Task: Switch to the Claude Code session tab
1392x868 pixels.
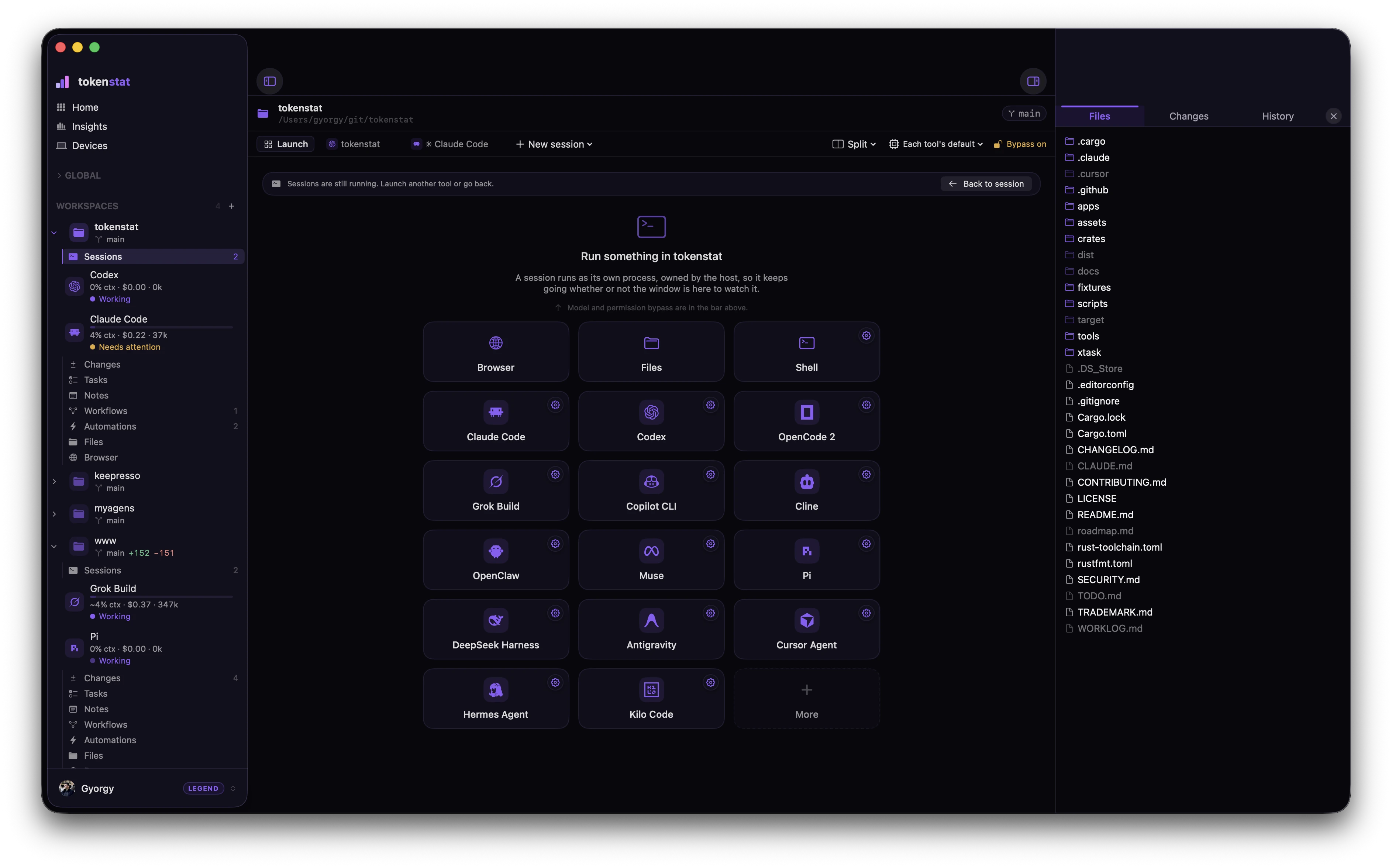Action: point(450,144)
